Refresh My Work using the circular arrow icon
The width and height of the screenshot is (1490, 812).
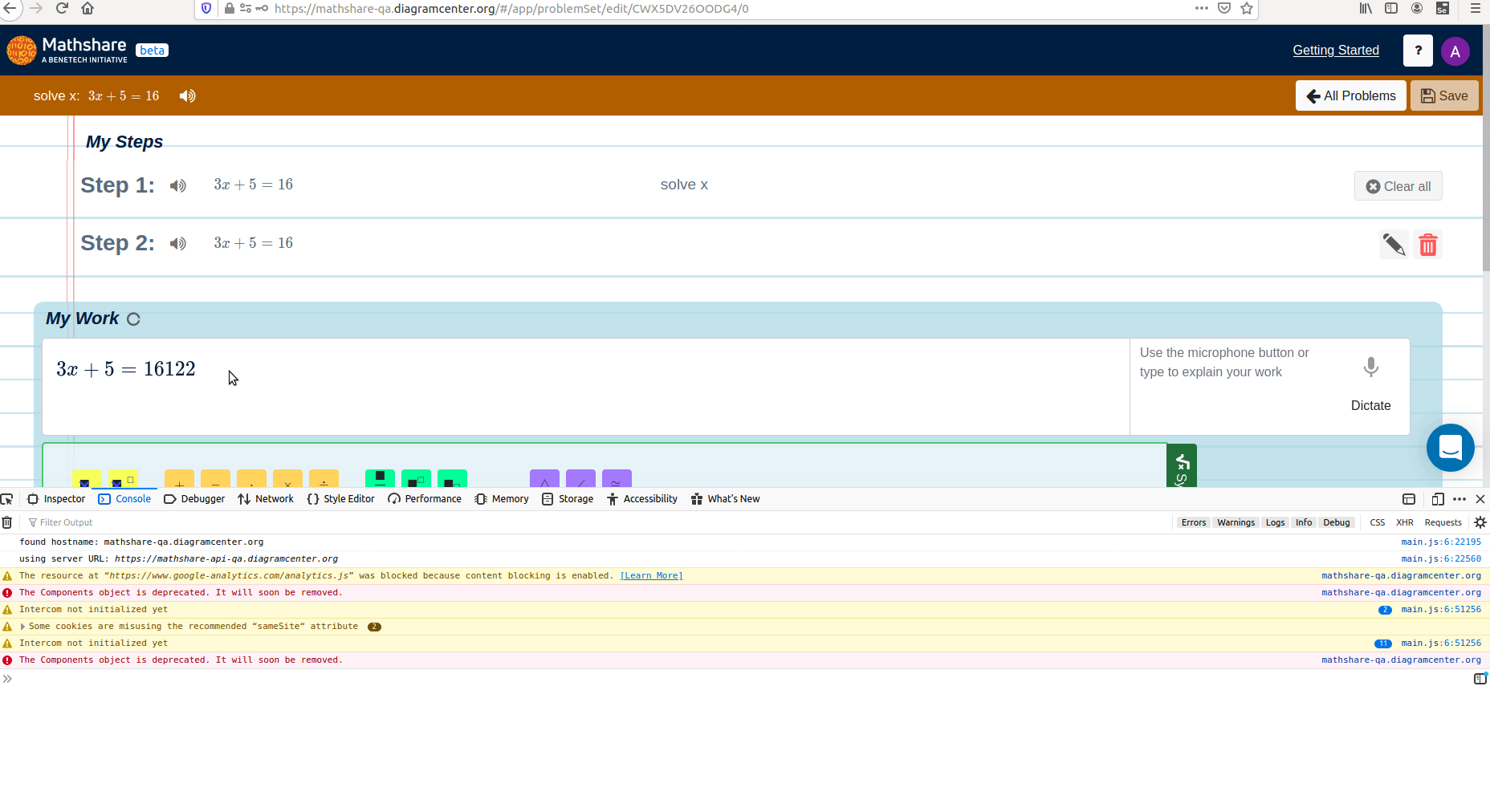pos(133,319)
